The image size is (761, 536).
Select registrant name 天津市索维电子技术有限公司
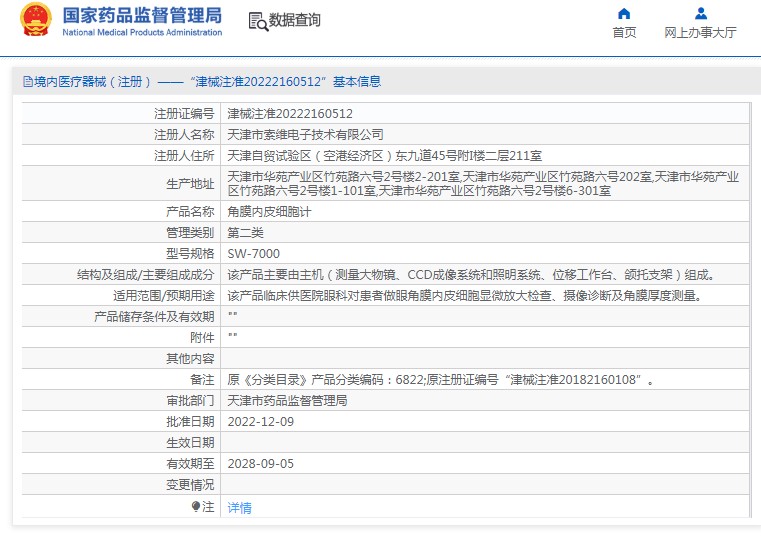point(305,134)
